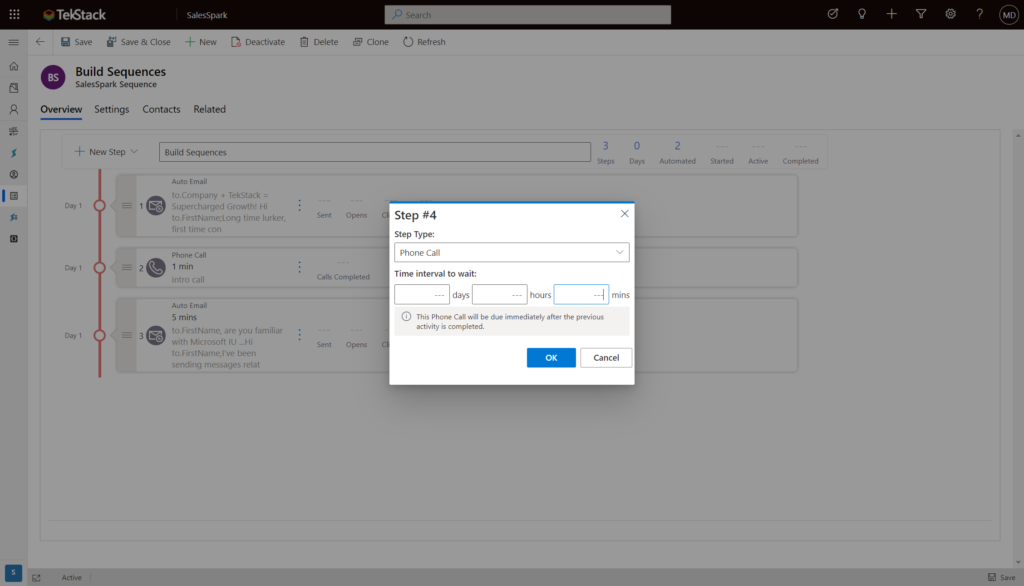Click the Cancel button
Screen dimensions: 1024x586
pos(606,357)
